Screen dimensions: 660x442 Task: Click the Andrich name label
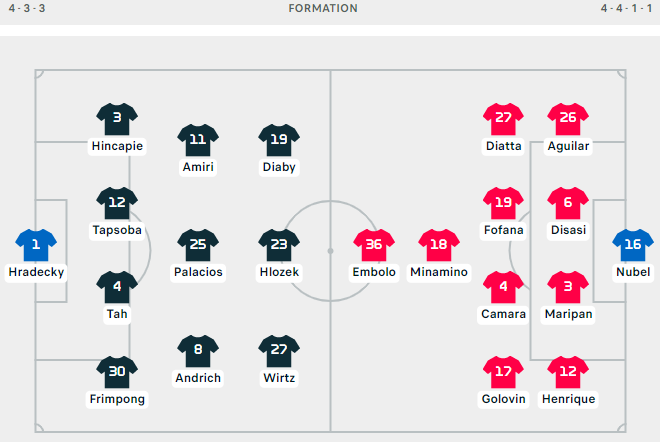pos(198,378)
